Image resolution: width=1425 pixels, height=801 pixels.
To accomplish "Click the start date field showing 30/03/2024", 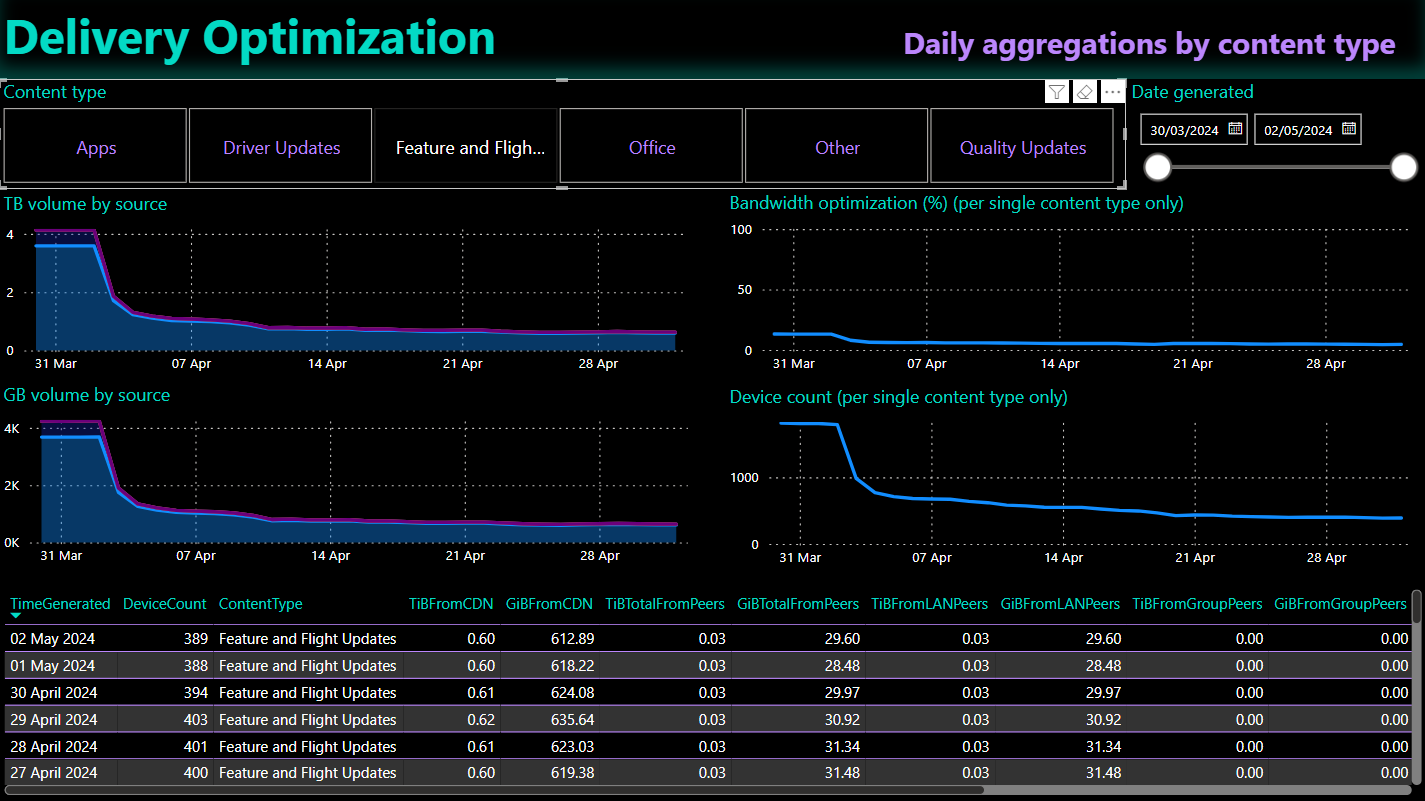I will point(1184,130).
